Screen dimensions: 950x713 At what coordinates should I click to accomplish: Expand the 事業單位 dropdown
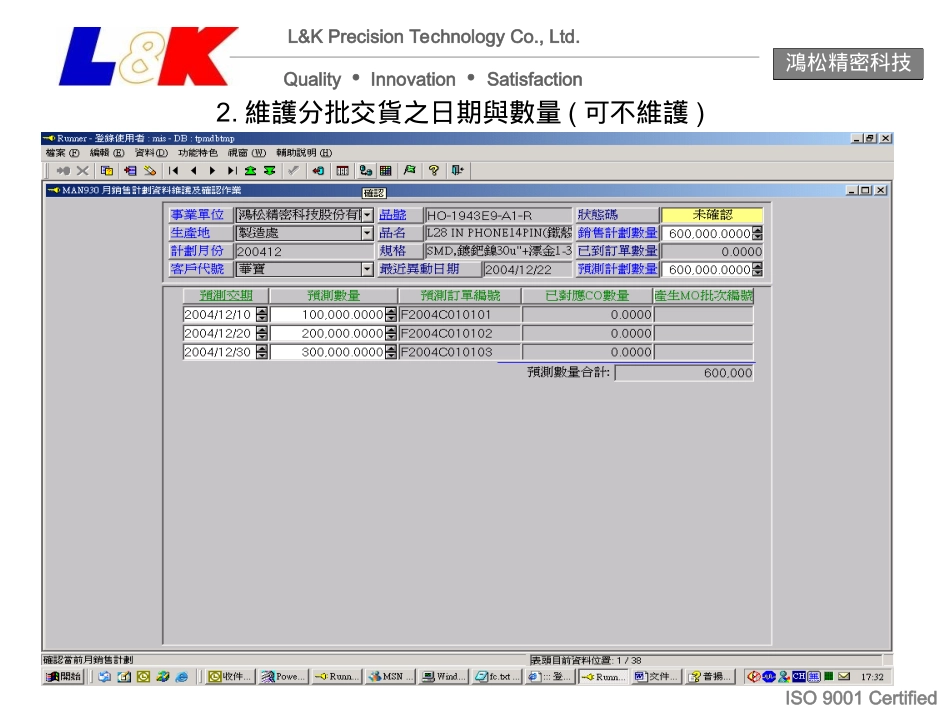[x=367, y=215]
